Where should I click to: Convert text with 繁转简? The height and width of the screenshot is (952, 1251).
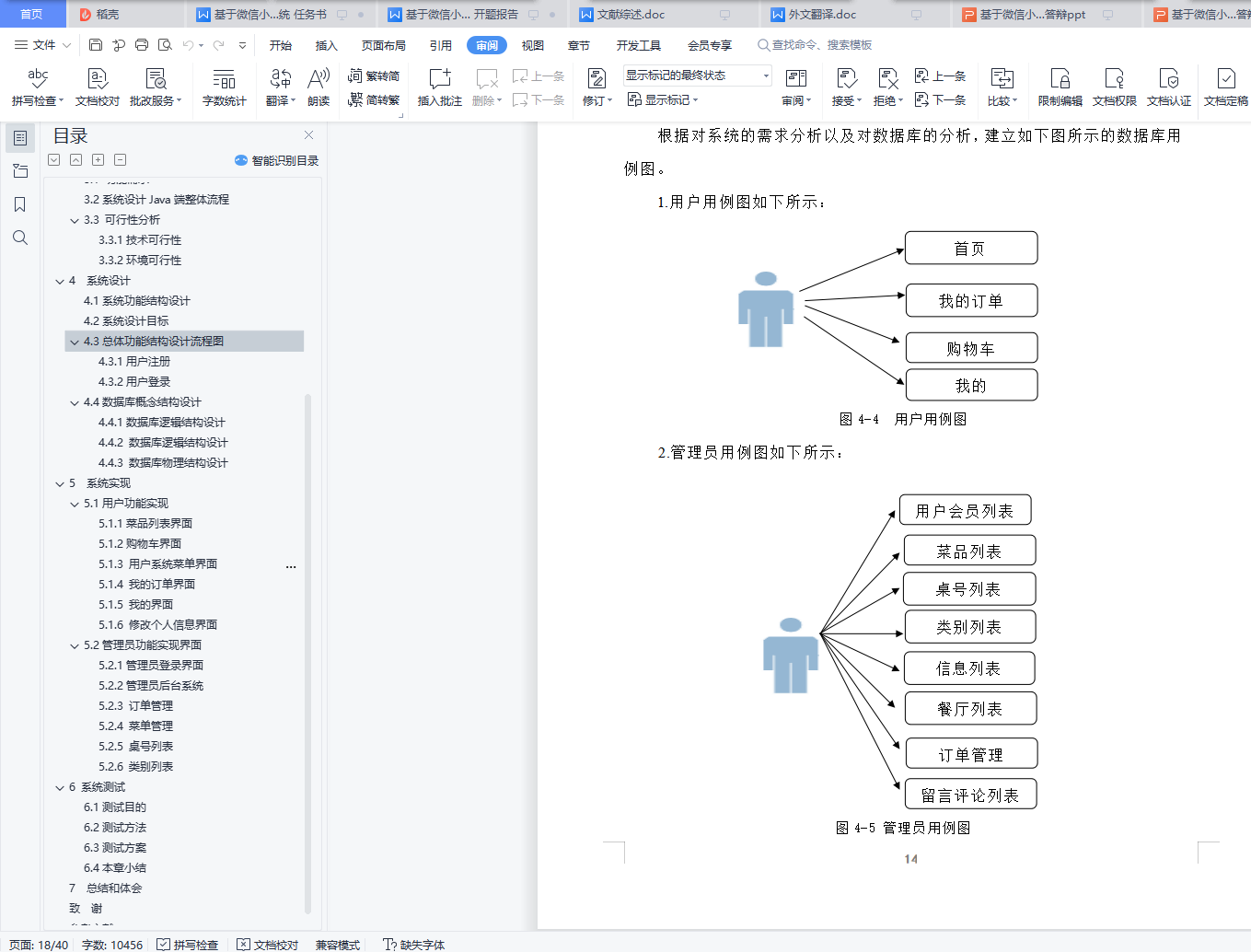374,75
